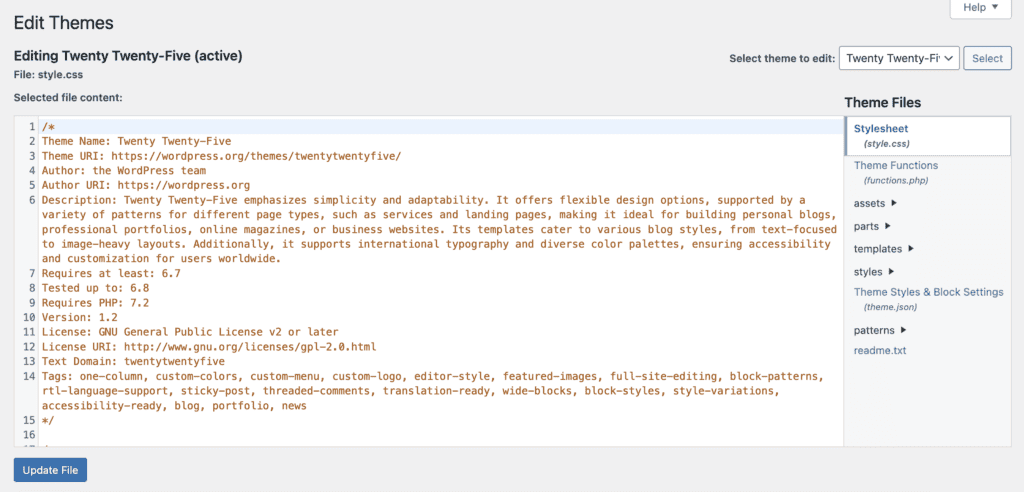Click the License GNU General Public License line
This screenshot has width=1024, height=492.
190,332
